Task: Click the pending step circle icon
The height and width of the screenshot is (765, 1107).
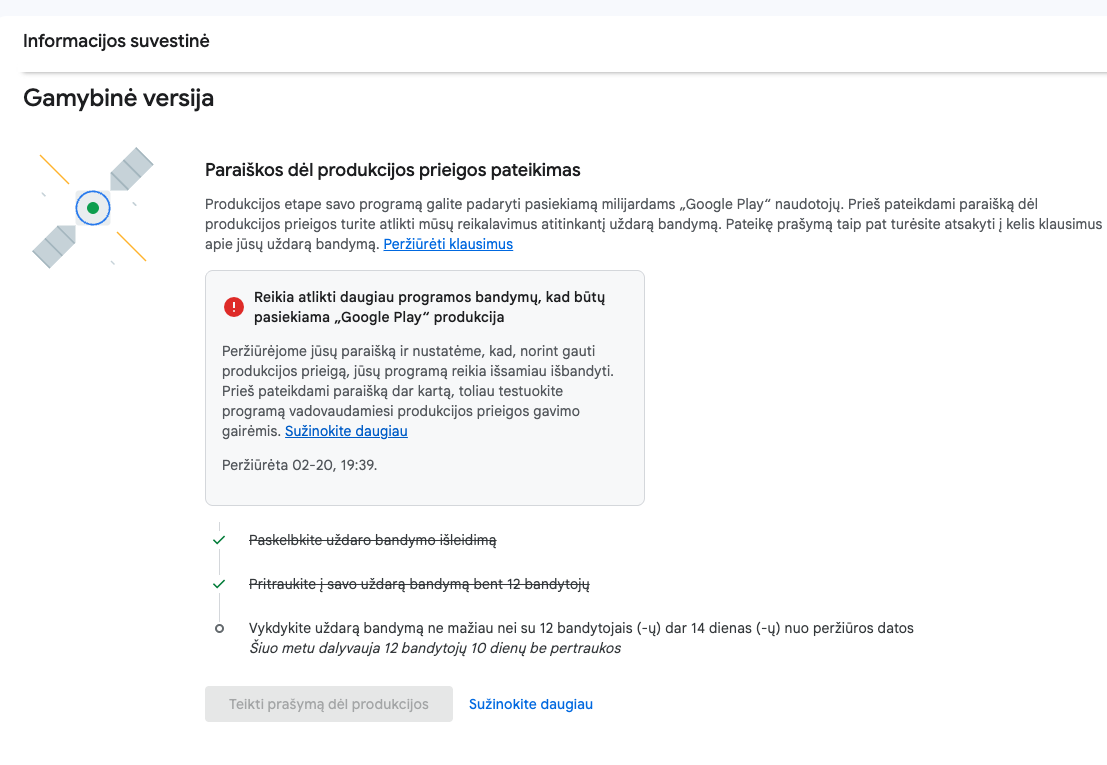Action: 219,629
